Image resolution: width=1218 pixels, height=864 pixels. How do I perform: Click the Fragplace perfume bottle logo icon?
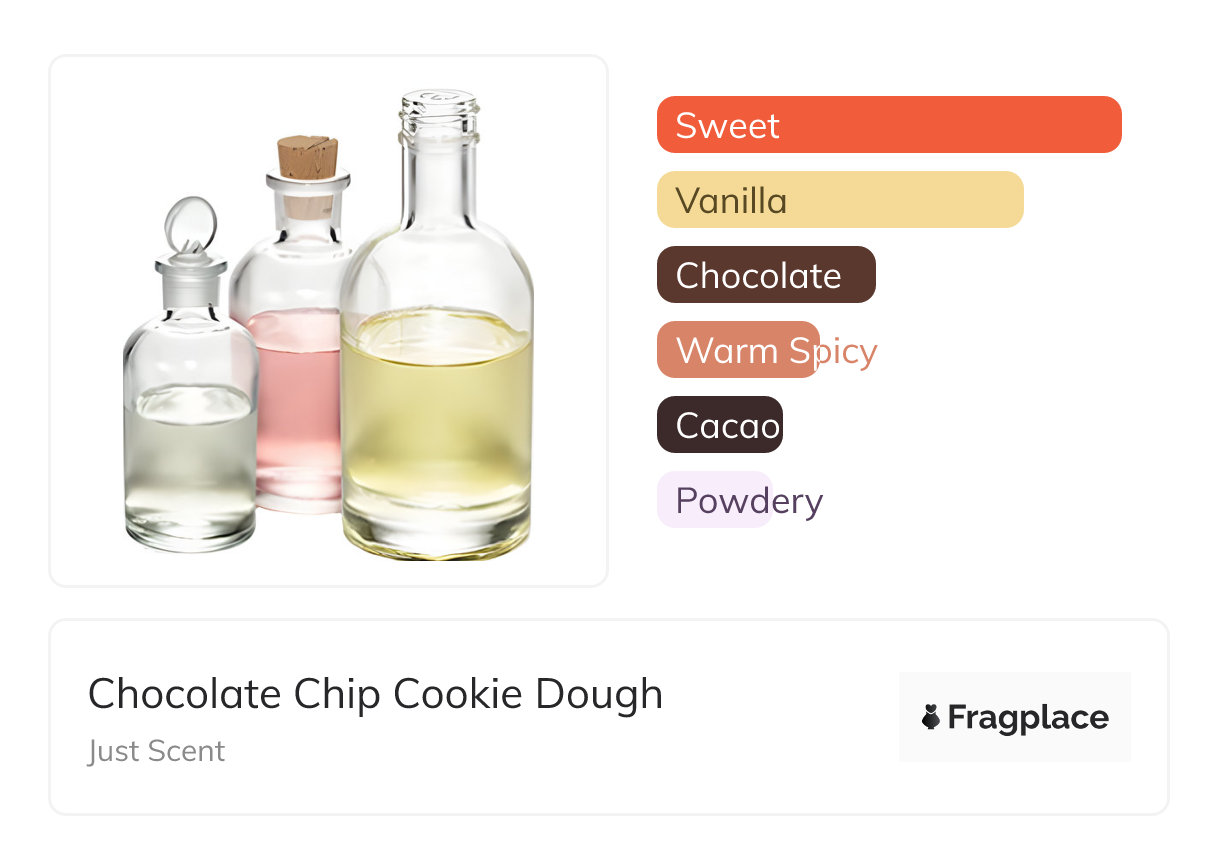(931, 717)
